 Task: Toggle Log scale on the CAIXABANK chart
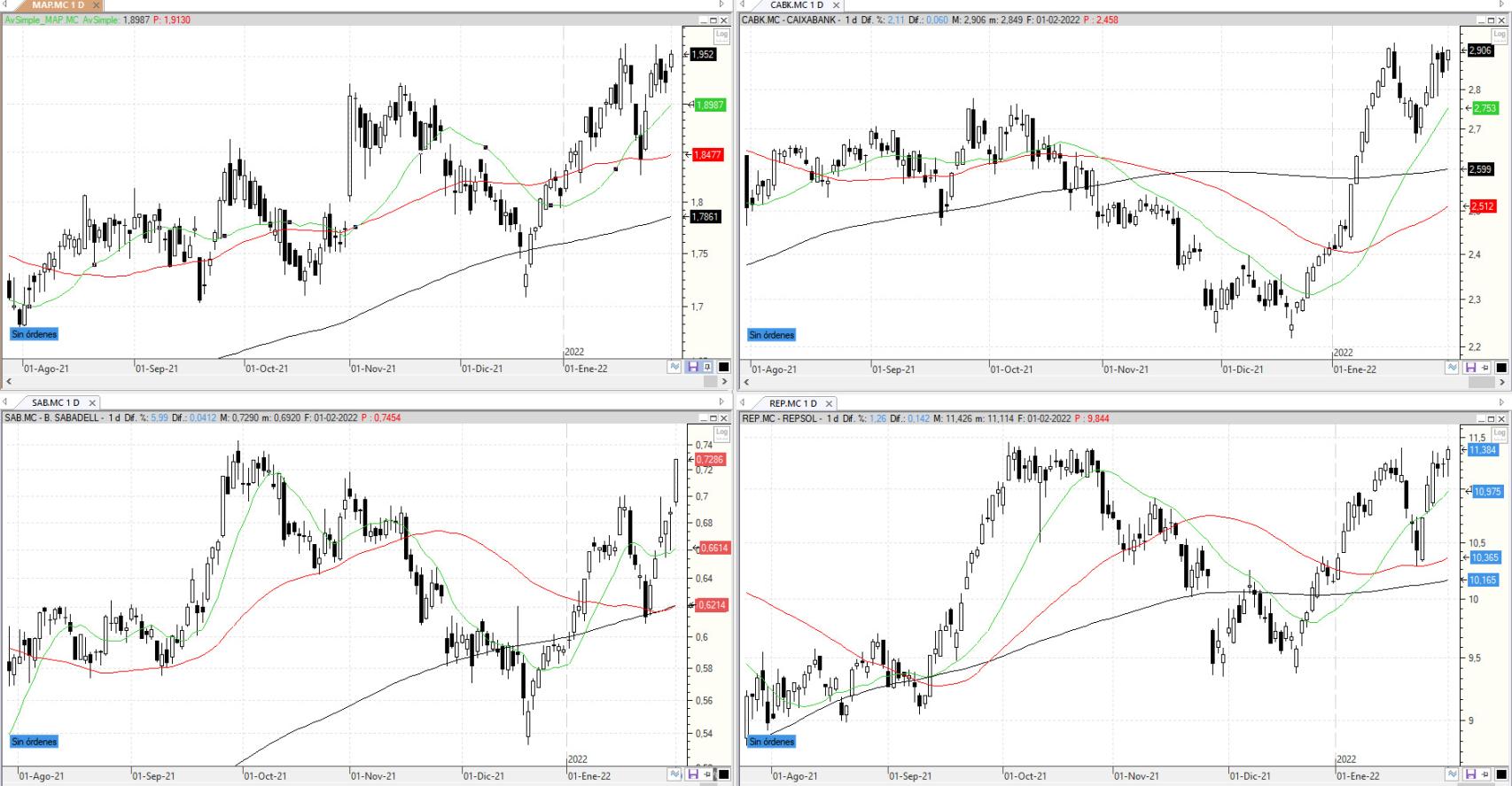1500,35
